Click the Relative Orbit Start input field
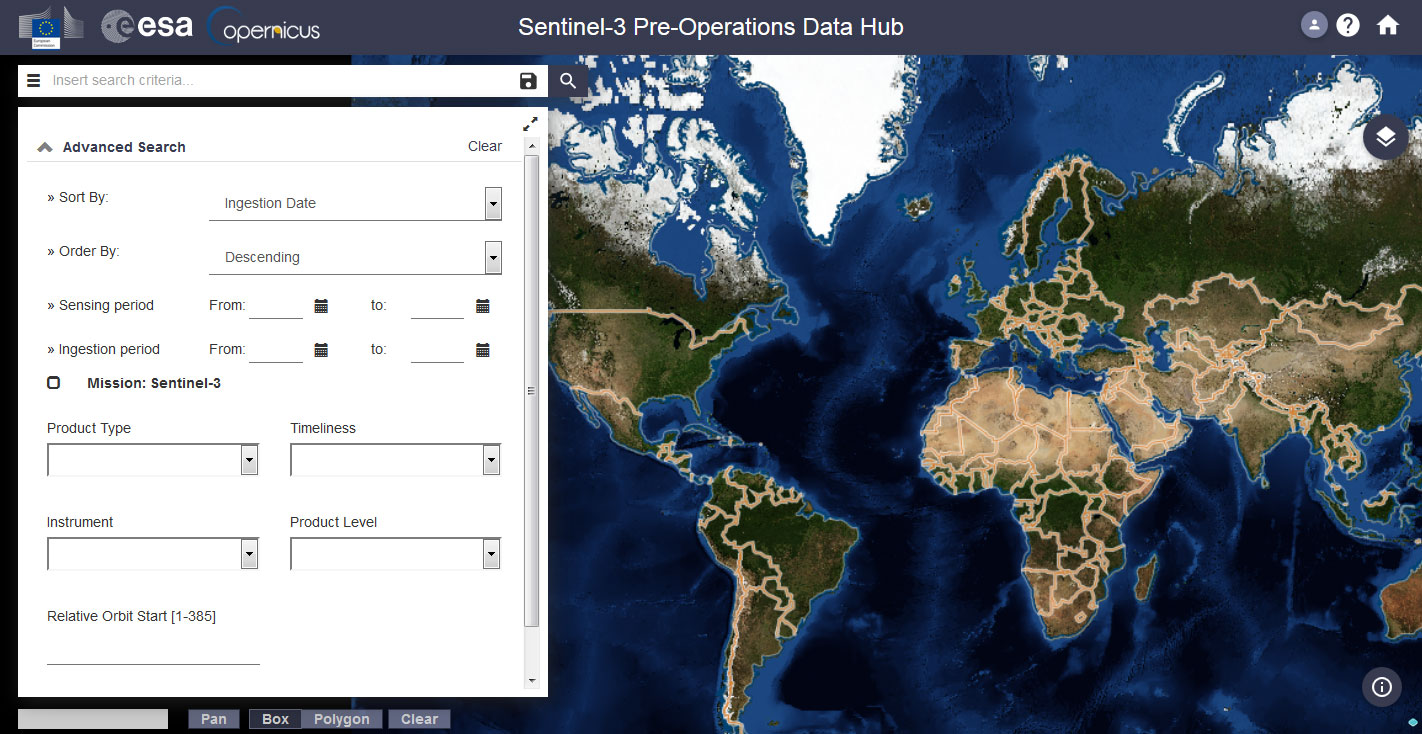The height and width of the screenshot is (734, 1422). click(153, 650)
